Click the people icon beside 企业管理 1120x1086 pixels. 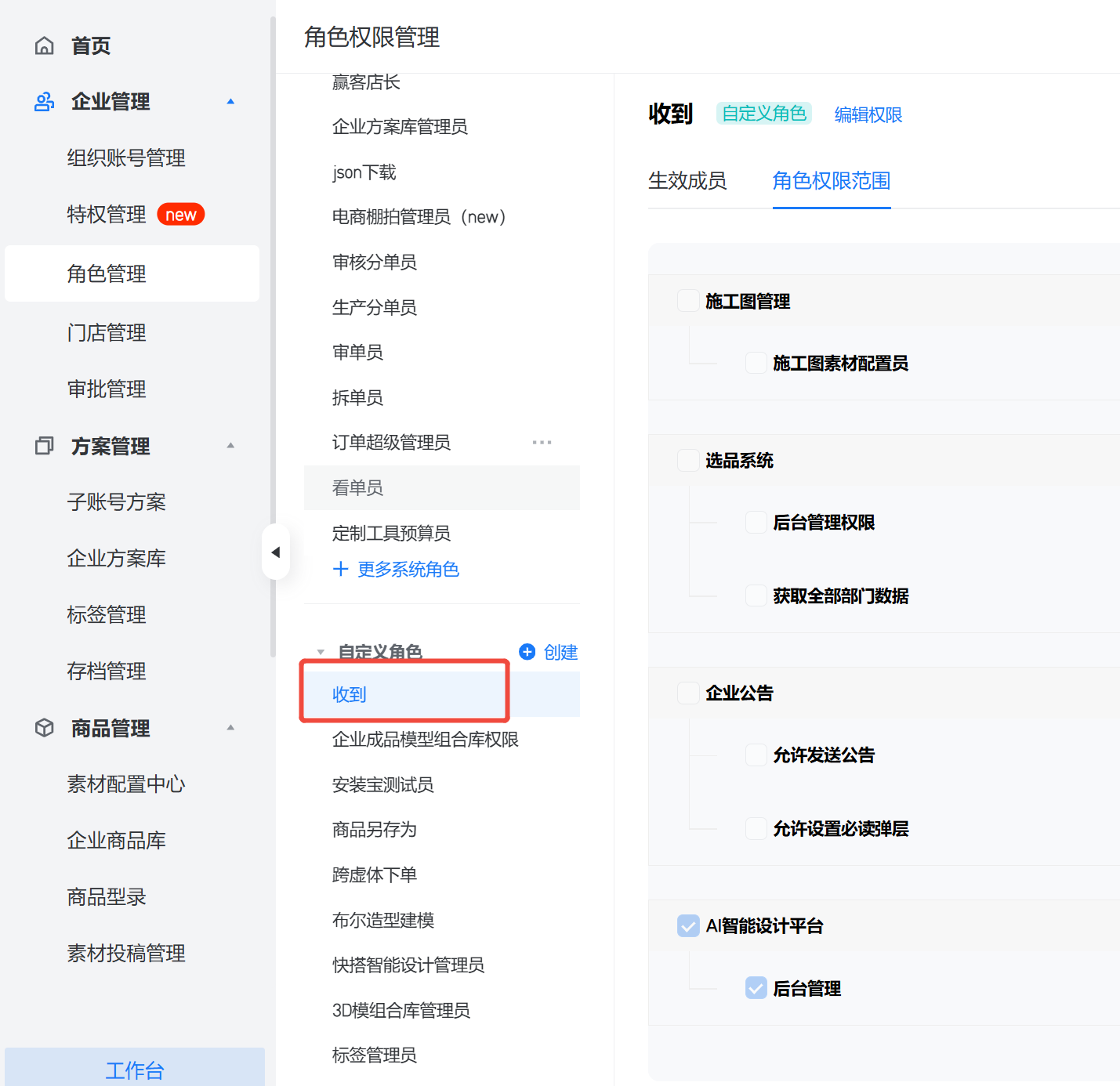[x=45, y=102]
